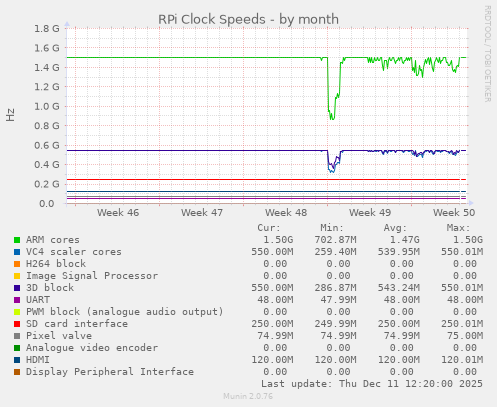Click the 'PWM block (analogue audio output)' label

pyautogui.click(x=125, y=312)
